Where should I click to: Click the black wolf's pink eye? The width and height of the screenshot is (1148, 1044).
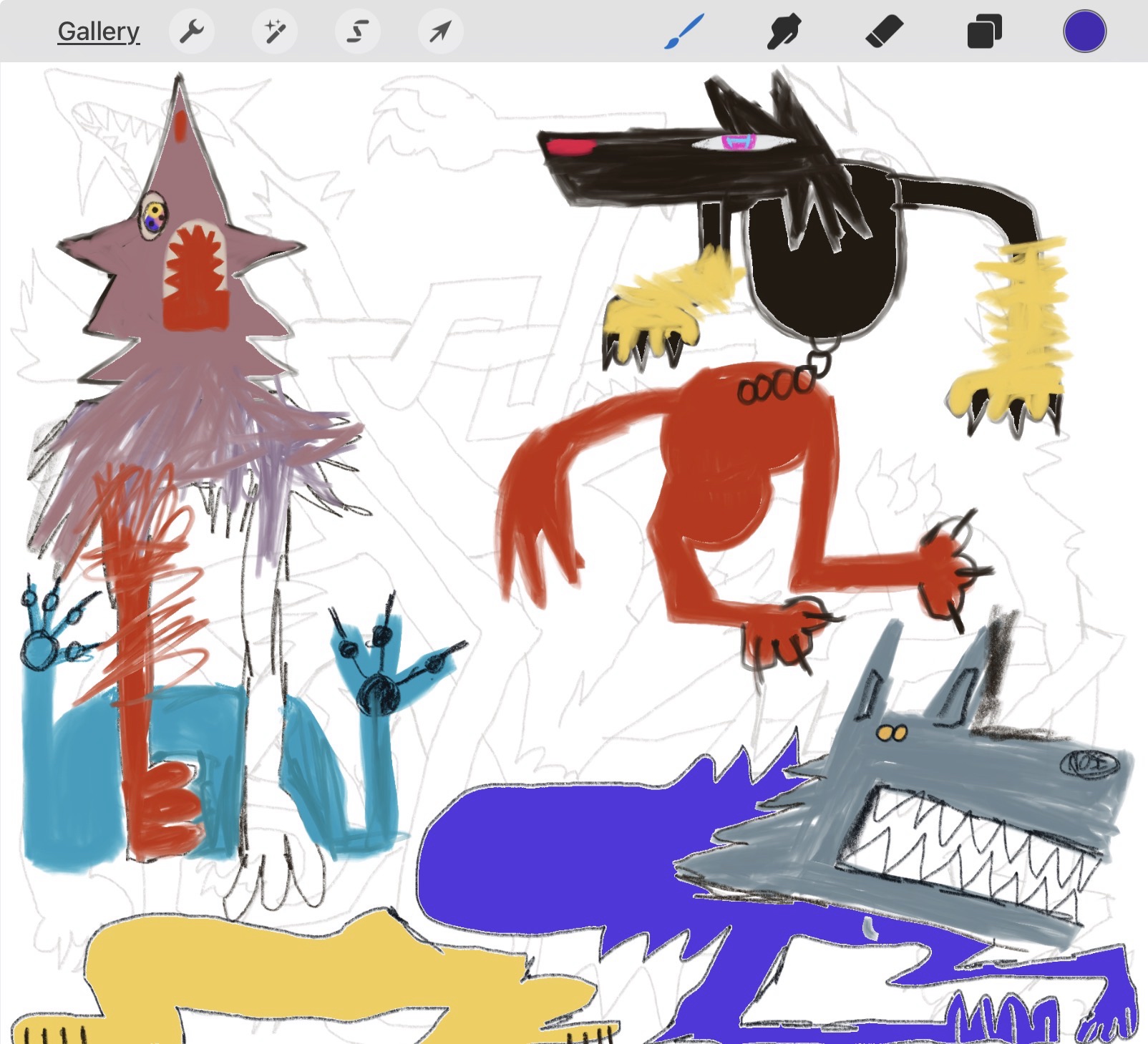click(739, 142)
